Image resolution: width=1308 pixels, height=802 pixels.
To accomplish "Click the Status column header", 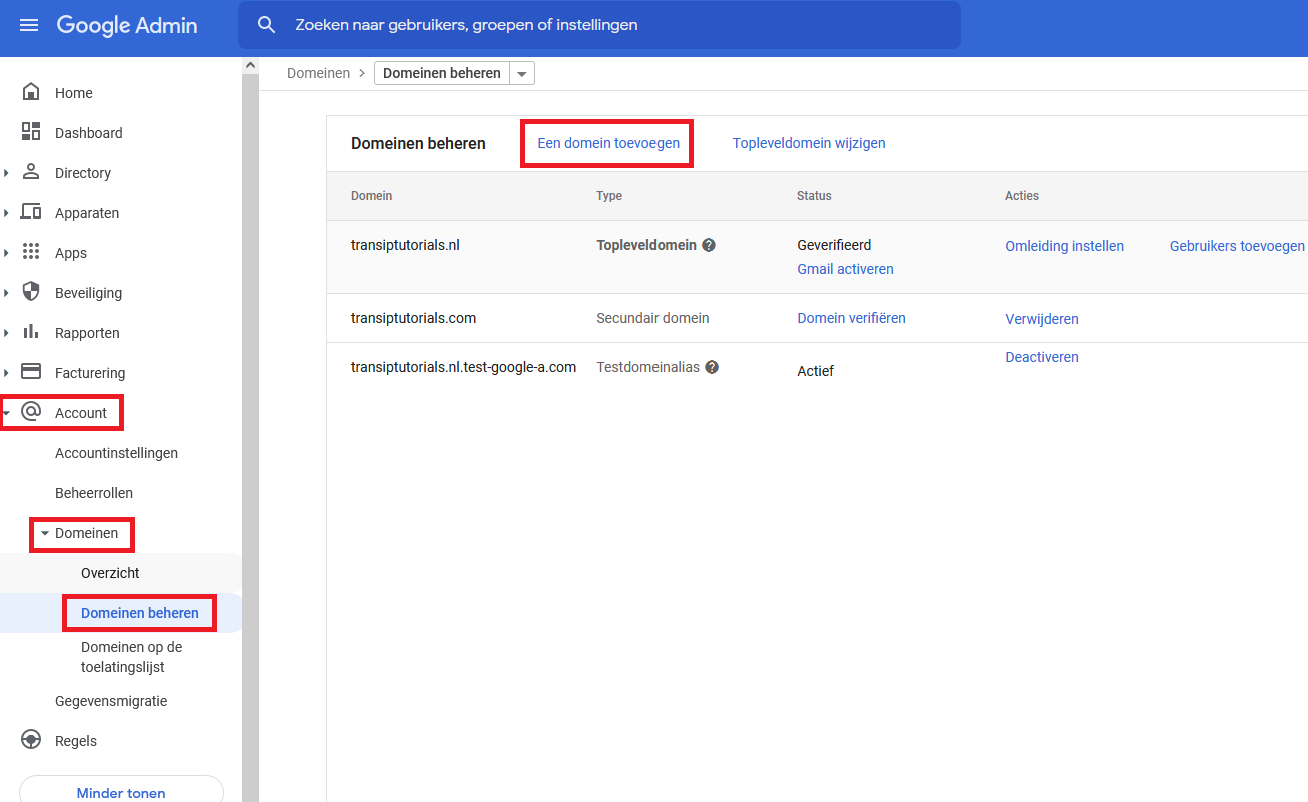I will 814,196.
